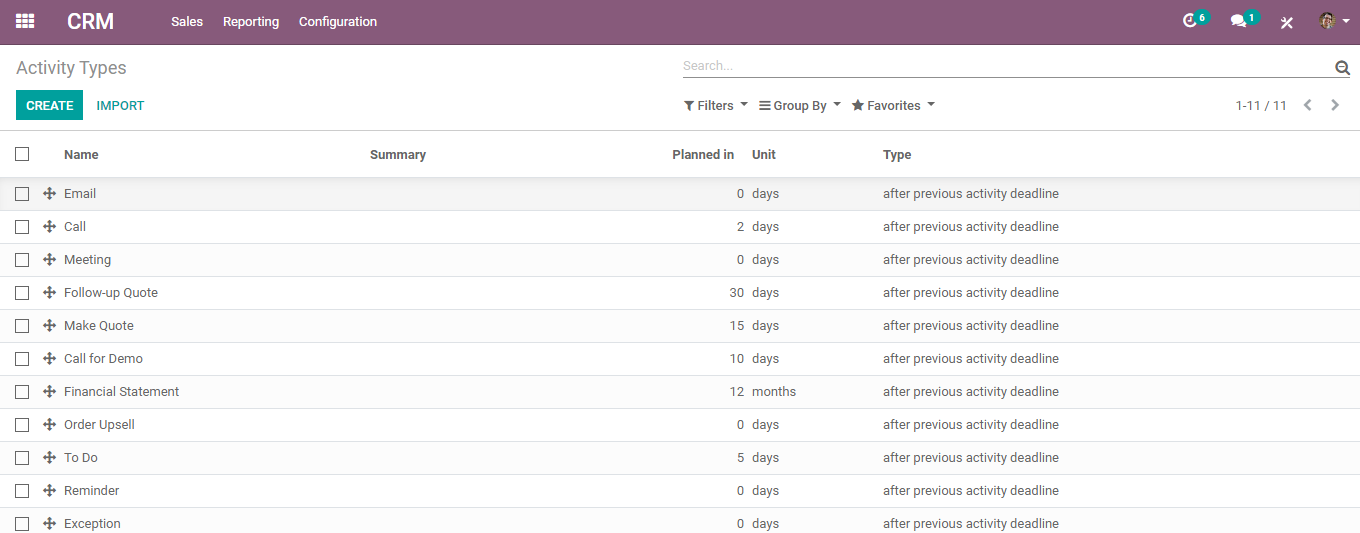Open the messages chat bubble icon
The image size is (1360, 533).
(1243, 20)
